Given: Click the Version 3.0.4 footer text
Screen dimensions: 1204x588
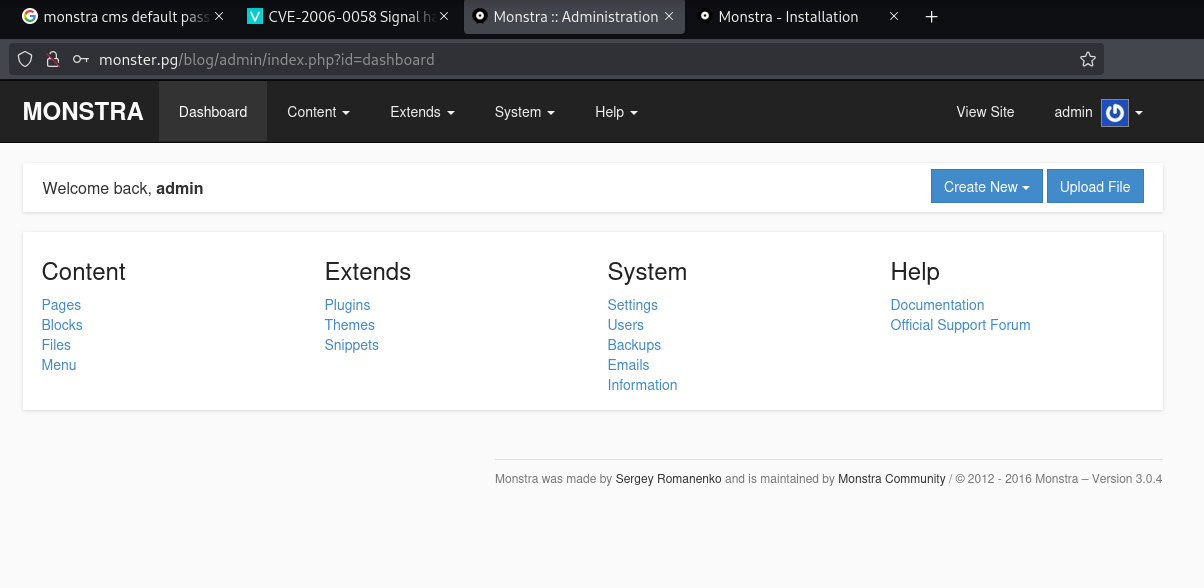Looking at the screenshot, I should (1127, 479).
